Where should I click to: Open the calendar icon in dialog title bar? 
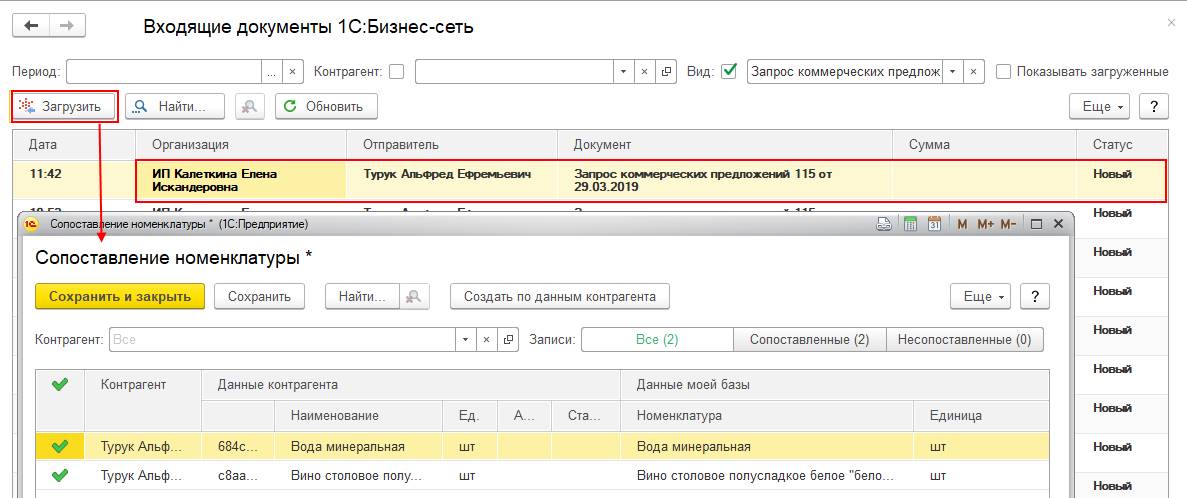tap(934, 224)
